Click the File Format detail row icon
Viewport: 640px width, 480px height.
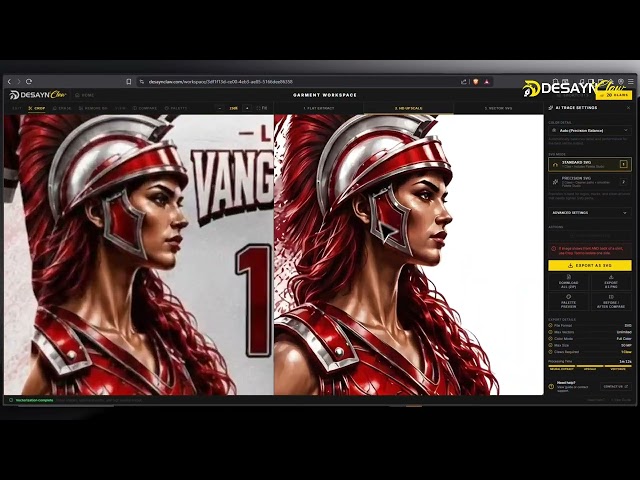point(551,326)
